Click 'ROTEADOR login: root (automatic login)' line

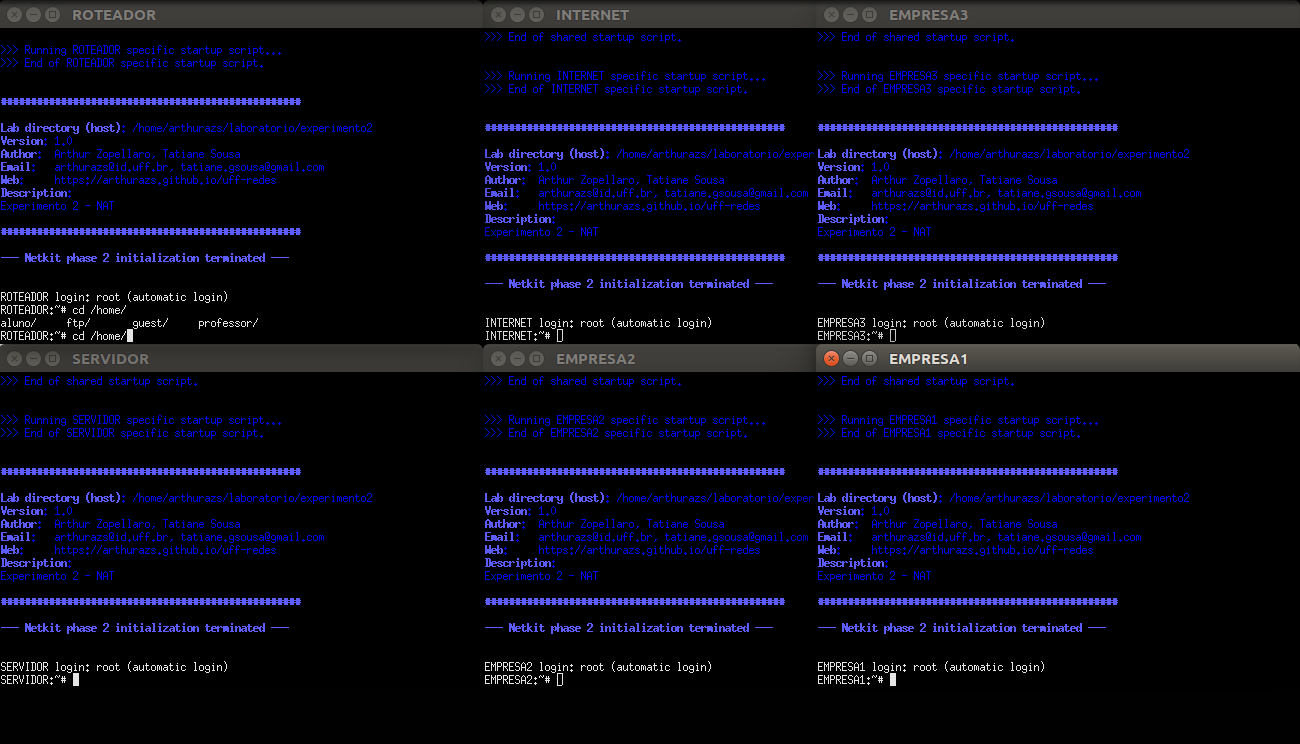[114, 297]
